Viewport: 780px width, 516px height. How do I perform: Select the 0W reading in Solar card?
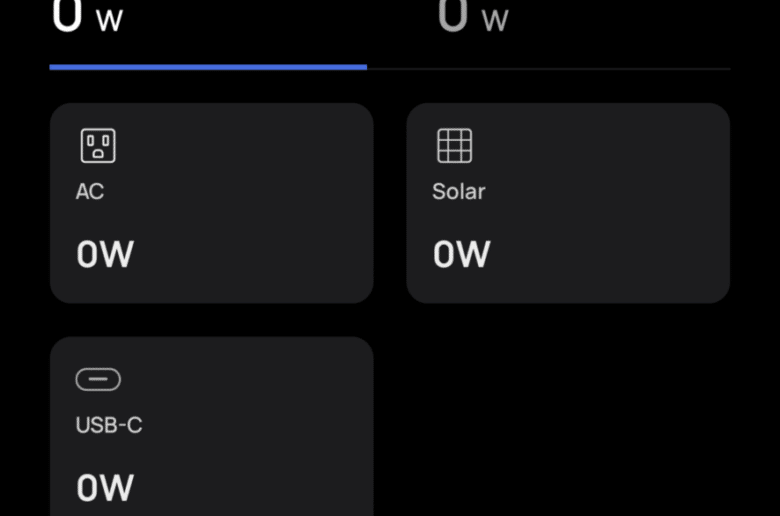(x=462, y=254)
